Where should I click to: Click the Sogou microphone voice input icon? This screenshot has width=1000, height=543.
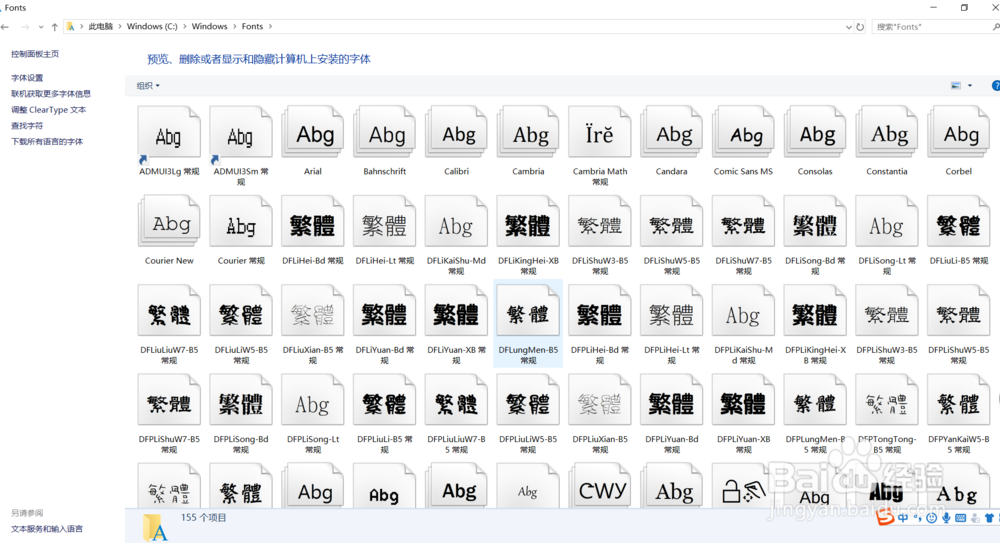946,518
